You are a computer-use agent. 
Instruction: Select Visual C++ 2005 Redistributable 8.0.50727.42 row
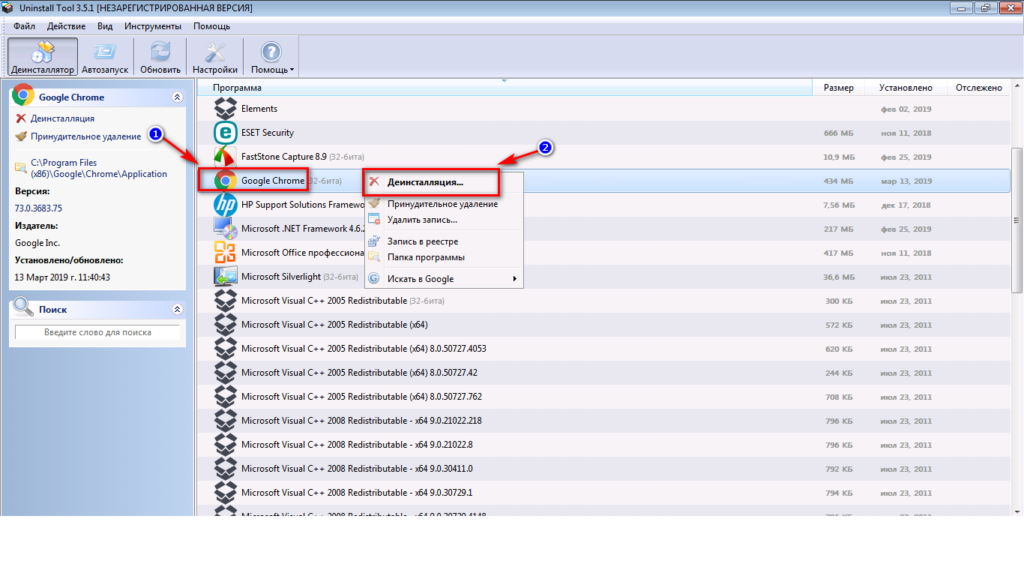[604, 373]
